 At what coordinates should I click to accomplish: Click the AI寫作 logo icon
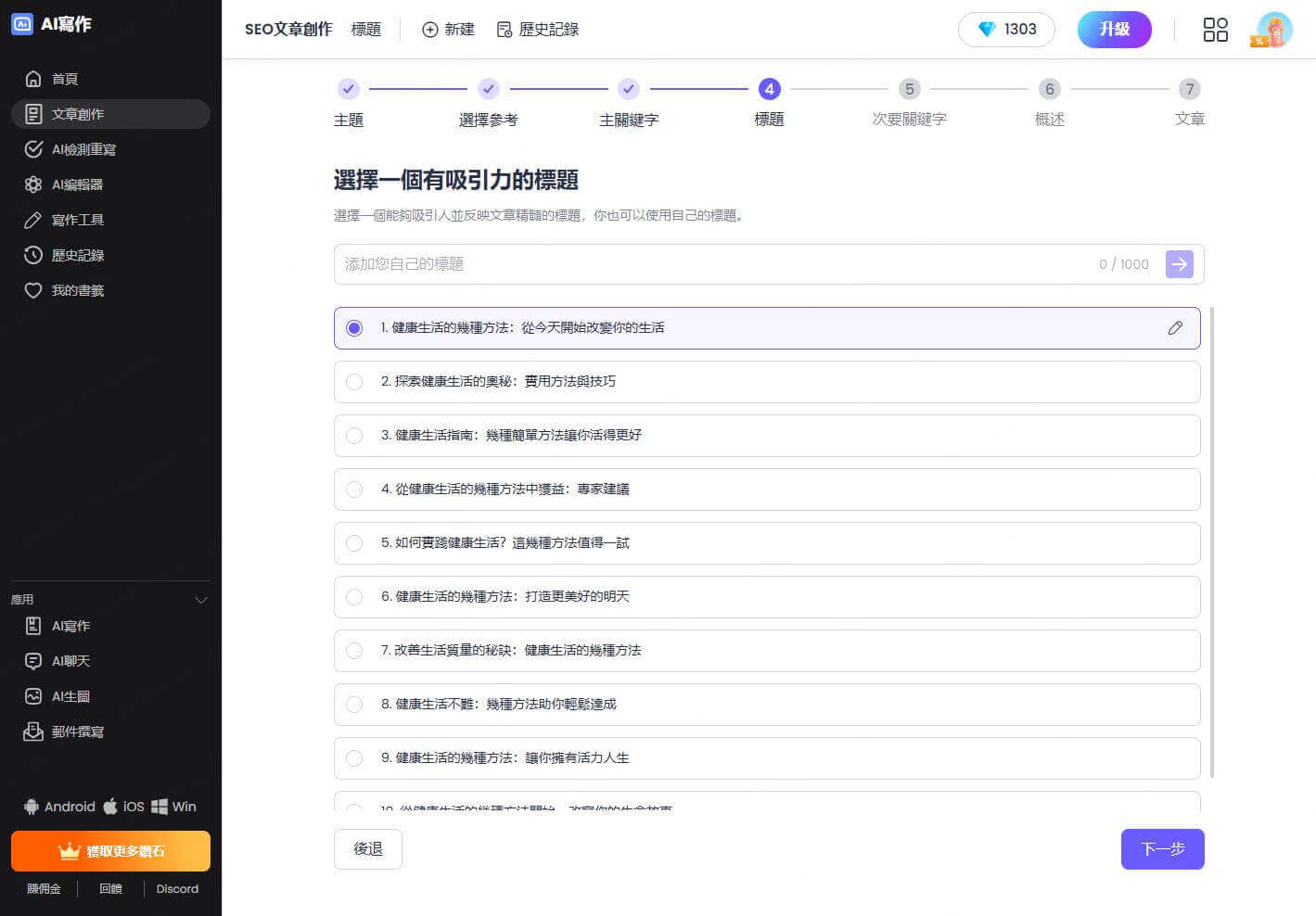point(22,24)
